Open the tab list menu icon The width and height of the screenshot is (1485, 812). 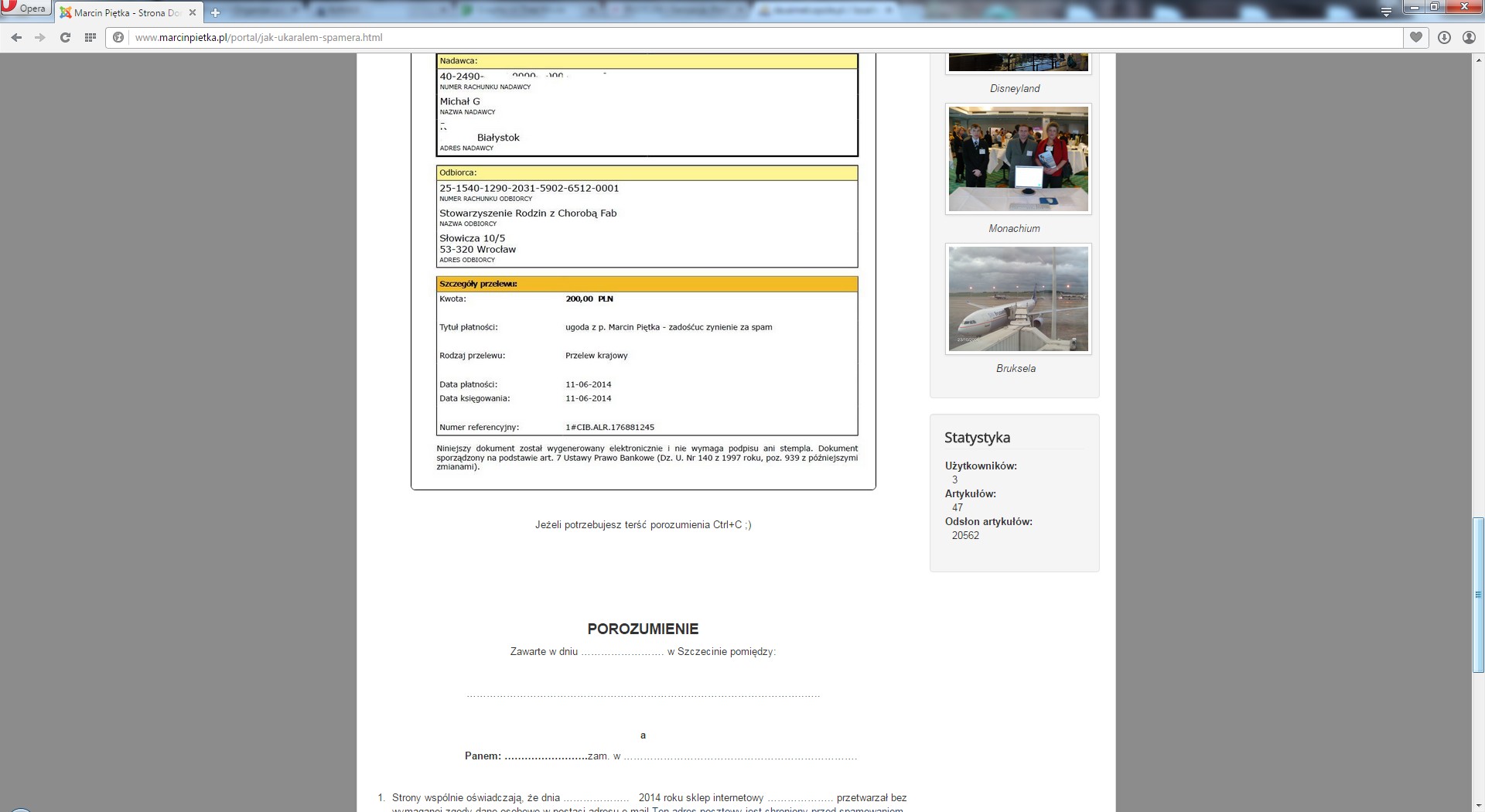click(x=1386, y=12)
